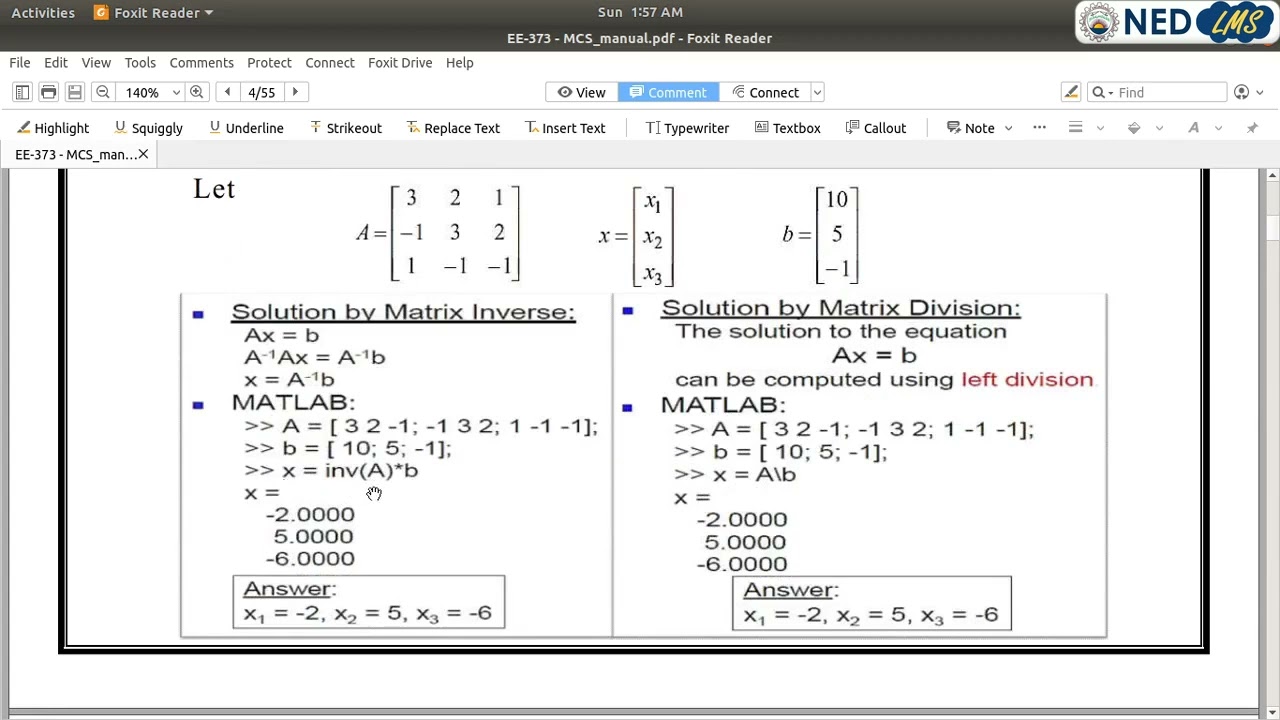Click the highlighter pen icon near Find
Image resolution: width=1280 pixels, height=720 pixels.
pos(1071,92)
